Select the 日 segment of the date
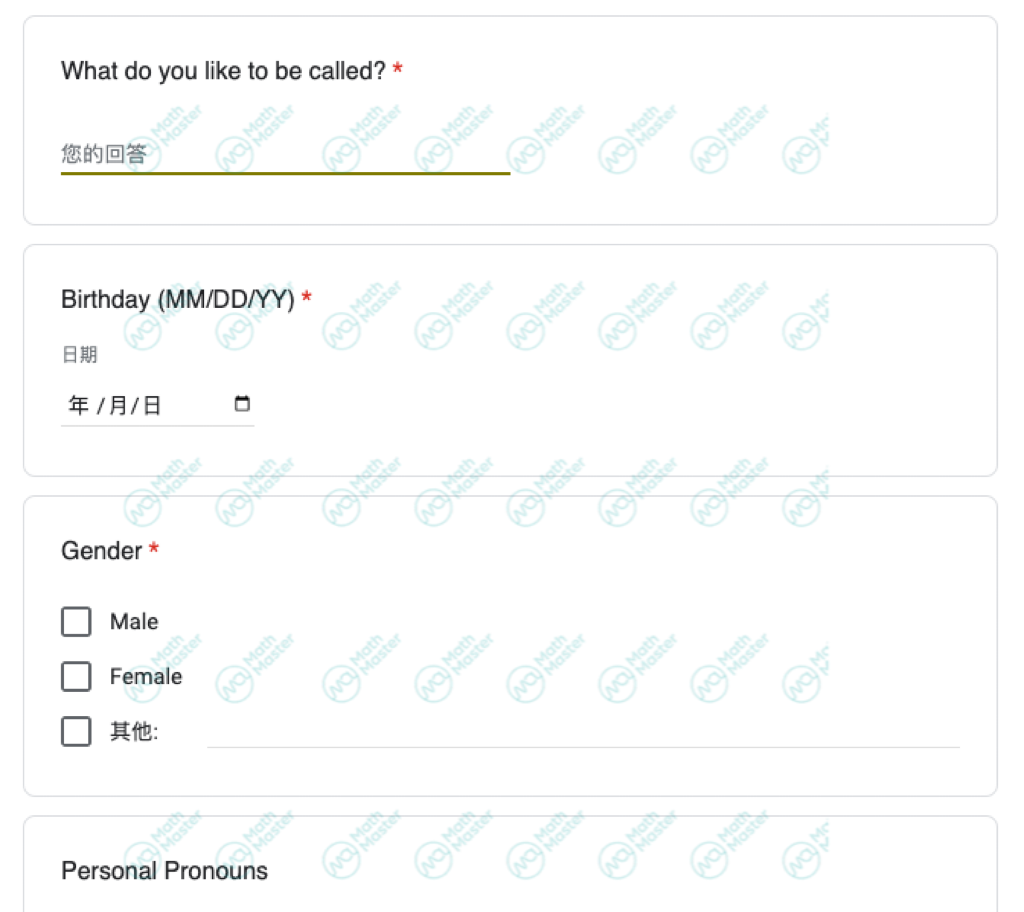This screenshot has width=1024, height=912. point(151,405)
